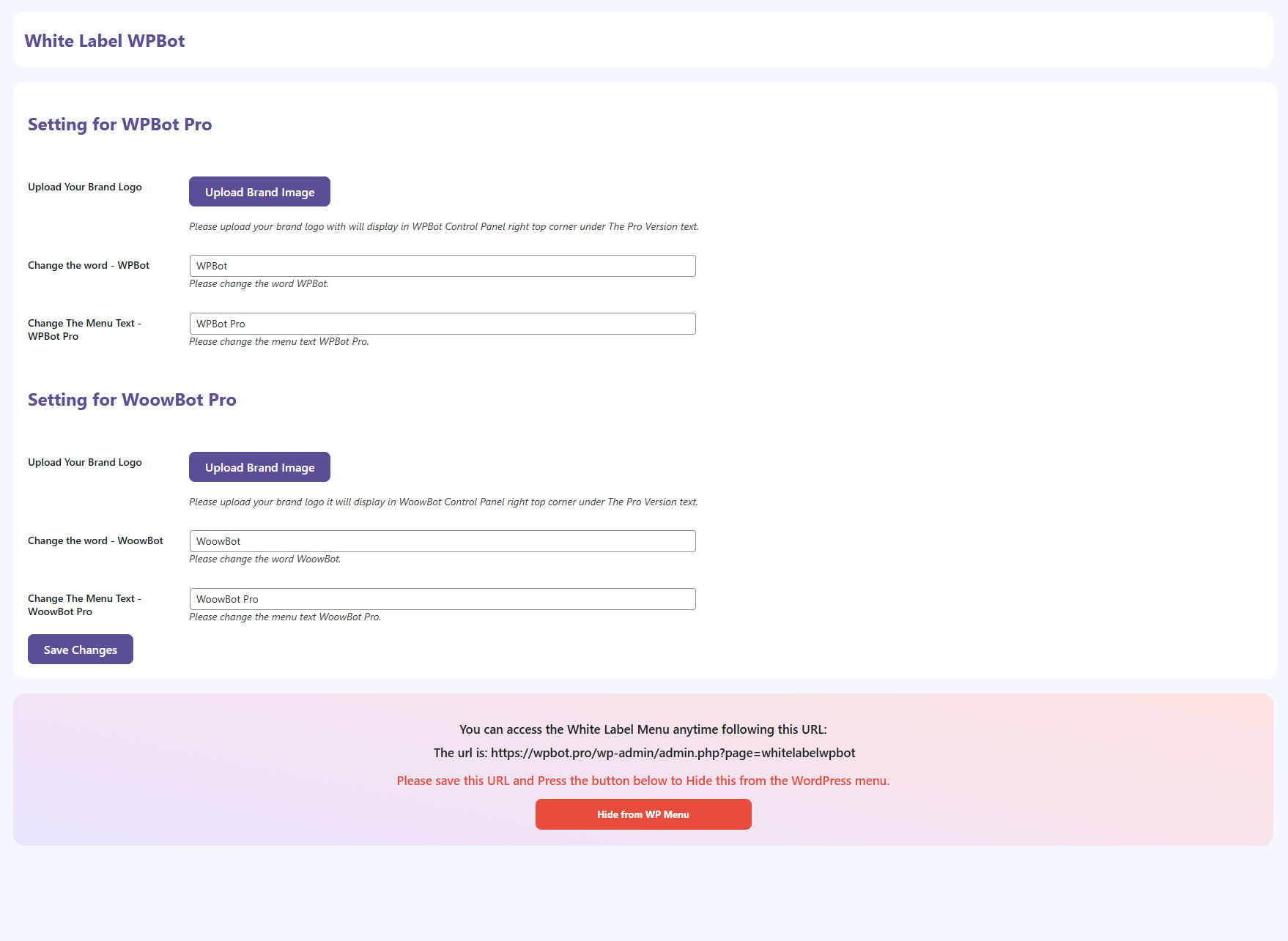Image resolution: width=1288 pixels, height=941 pixels.
Task: Click the White Label WPBot page title
Action: pos(105,41)
